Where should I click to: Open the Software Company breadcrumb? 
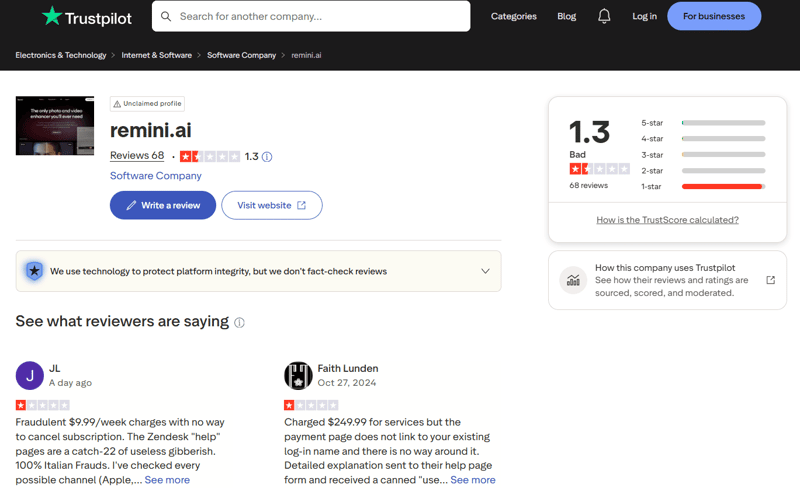coord(241,55)
